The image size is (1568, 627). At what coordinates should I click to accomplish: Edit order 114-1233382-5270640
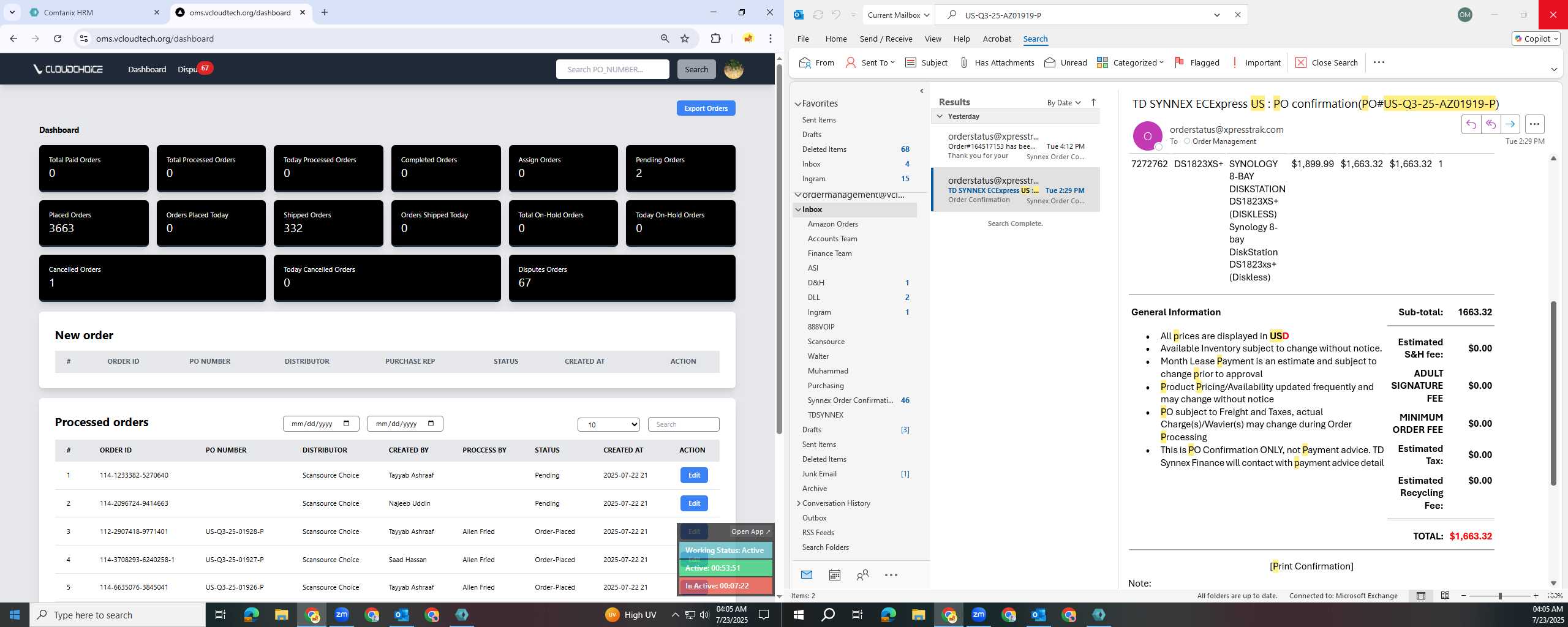click(x=694, y=475)
